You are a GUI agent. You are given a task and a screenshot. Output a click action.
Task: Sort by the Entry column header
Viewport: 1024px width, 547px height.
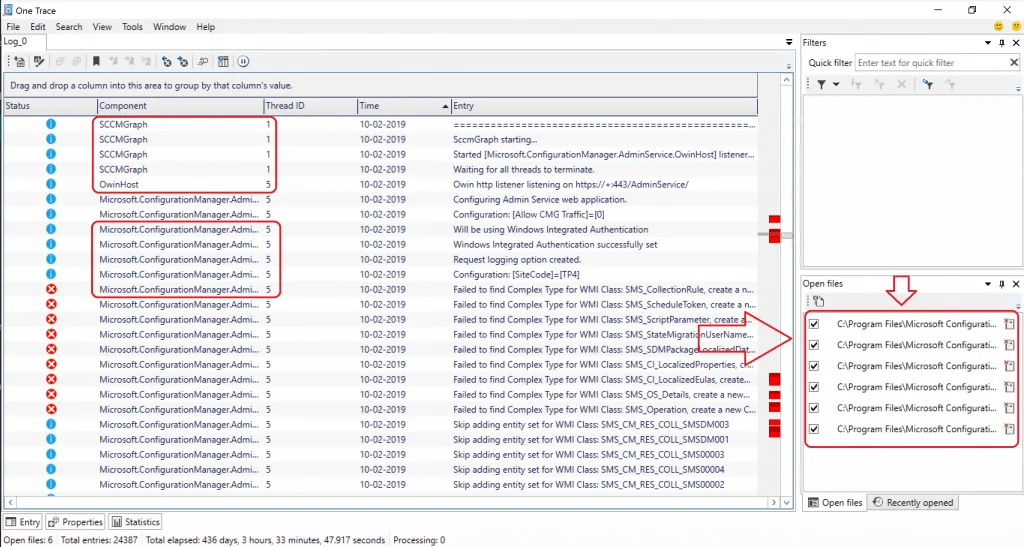(x=604, y=106)
